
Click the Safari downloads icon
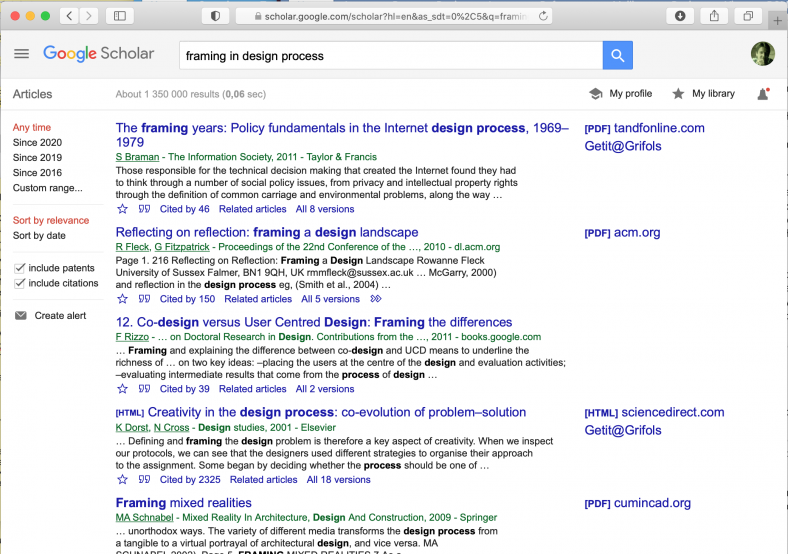click(680, 16)
